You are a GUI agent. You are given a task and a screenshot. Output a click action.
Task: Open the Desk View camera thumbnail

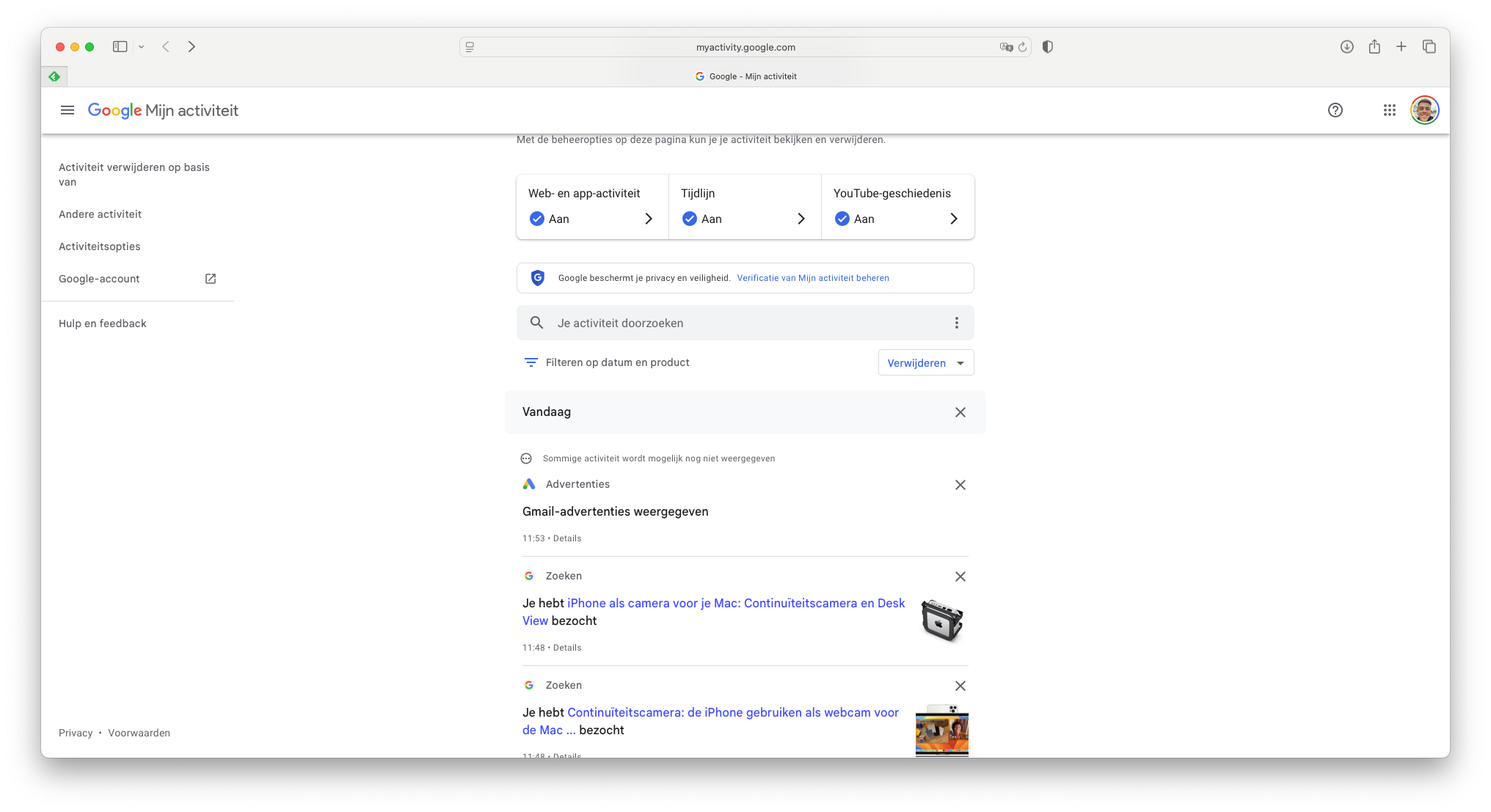(942, 621)
